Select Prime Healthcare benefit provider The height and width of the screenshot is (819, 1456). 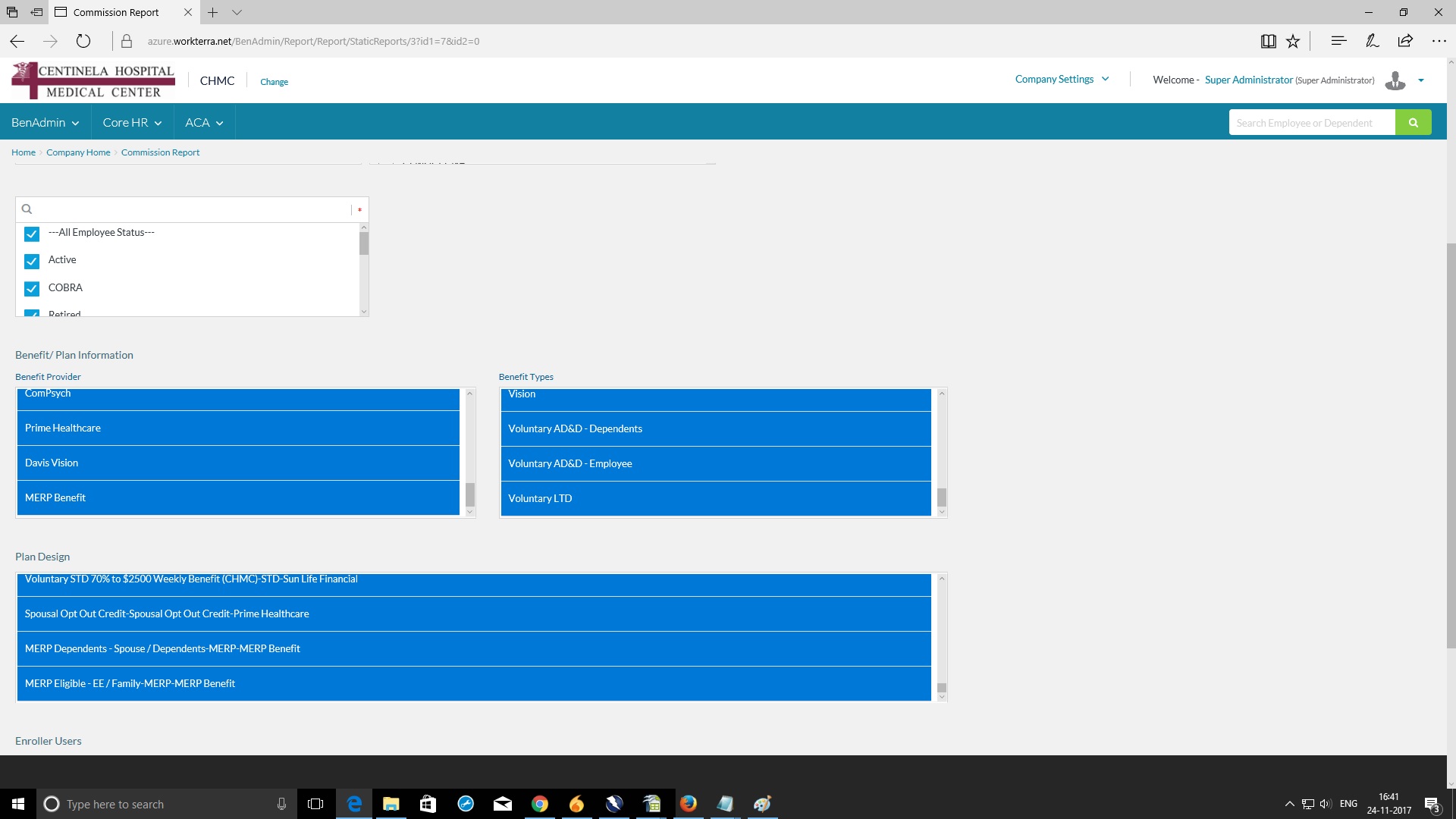click(237, 428)
